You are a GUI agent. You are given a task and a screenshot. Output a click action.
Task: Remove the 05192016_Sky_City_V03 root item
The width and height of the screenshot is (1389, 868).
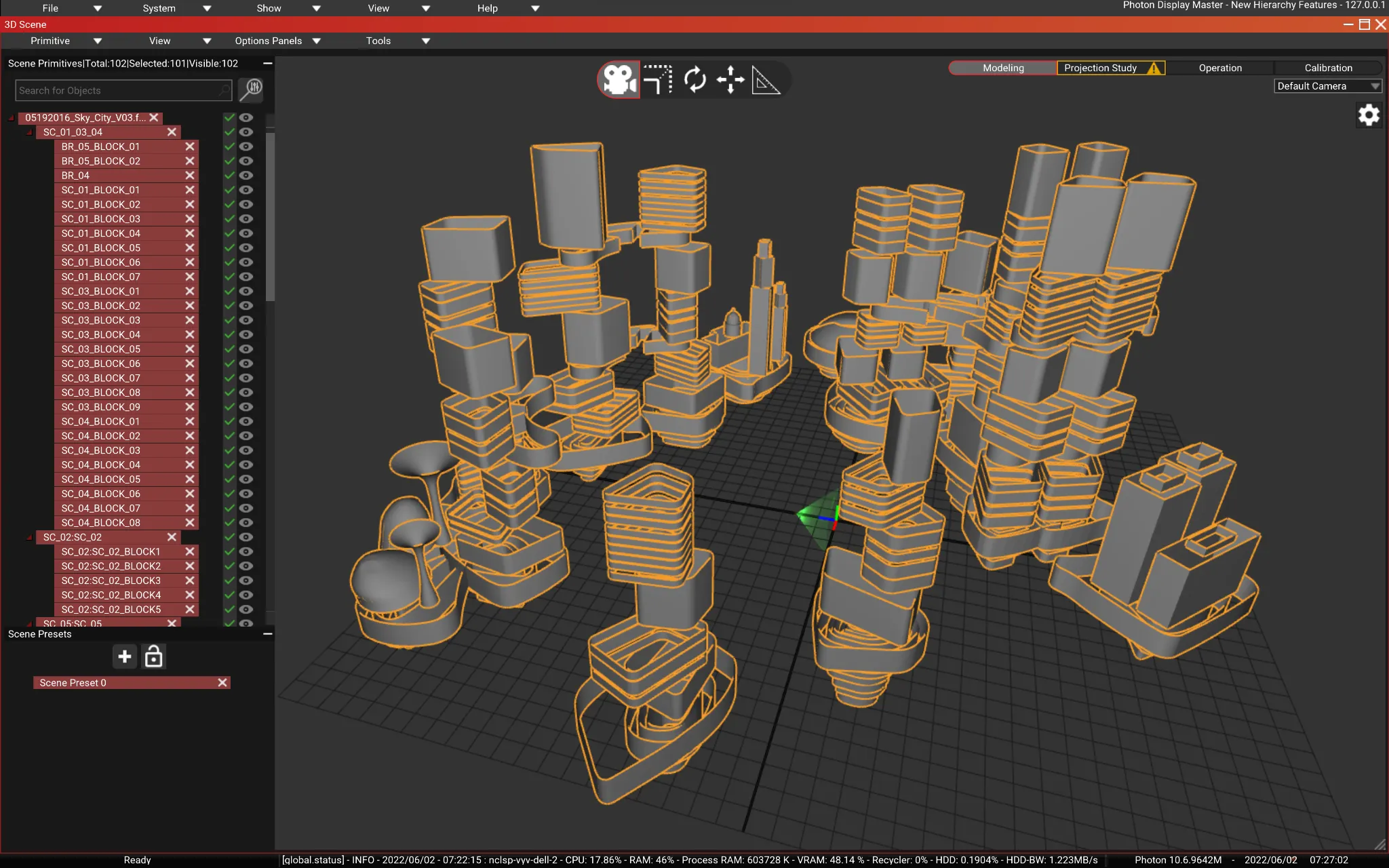point(154,117)
